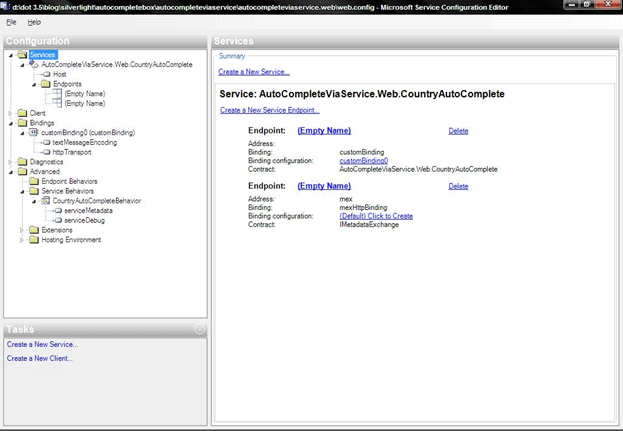Collapse the Tasks panel with round button

pos(199,329)
